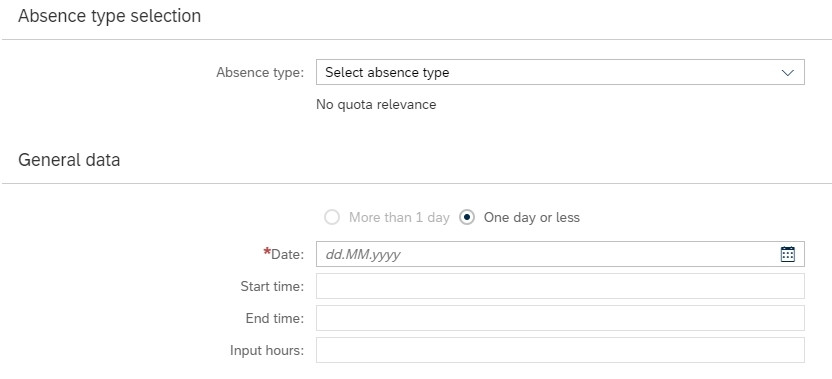Viewport: 832px width, 379px height.
Task: Click into the End time field
Action: [560, 318]
